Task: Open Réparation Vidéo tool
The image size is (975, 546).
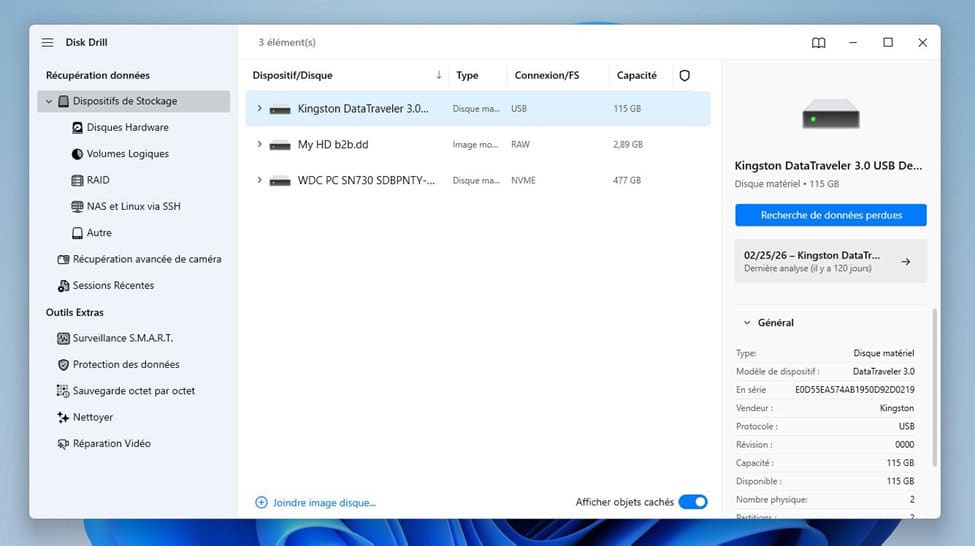Action: pyautogui.click(x=104, y=443)
